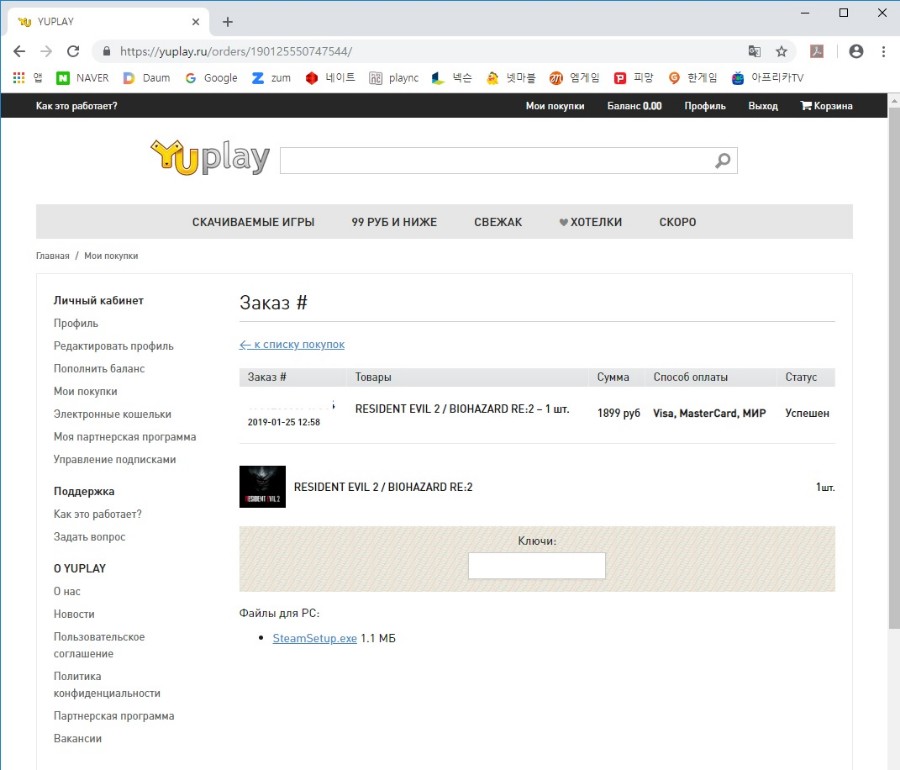Click the search magnifier icon
The image size is (900, 770).
(723, 160)
